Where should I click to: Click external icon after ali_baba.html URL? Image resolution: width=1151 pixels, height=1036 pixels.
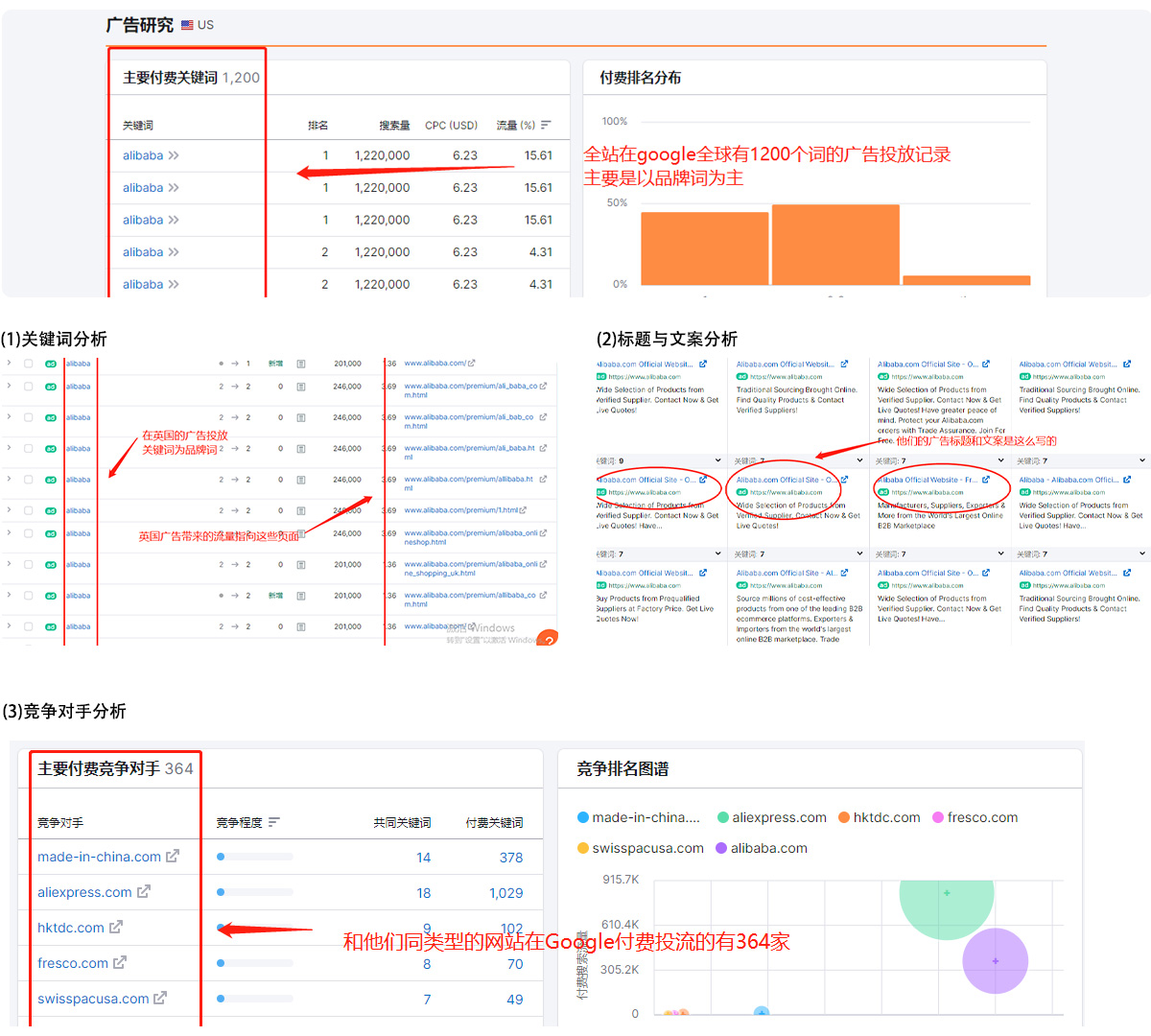coord(543,448)
